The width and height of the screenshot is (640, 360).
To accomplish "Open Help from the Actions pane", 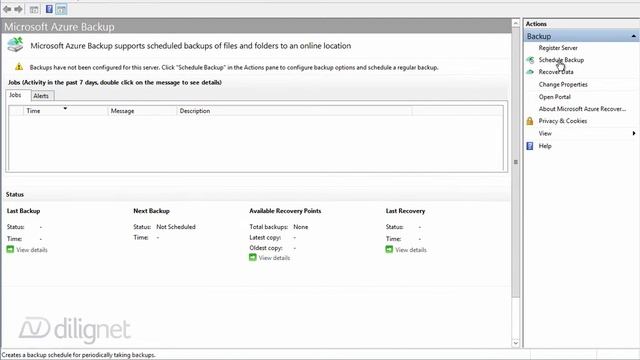I will coord(545,146).
